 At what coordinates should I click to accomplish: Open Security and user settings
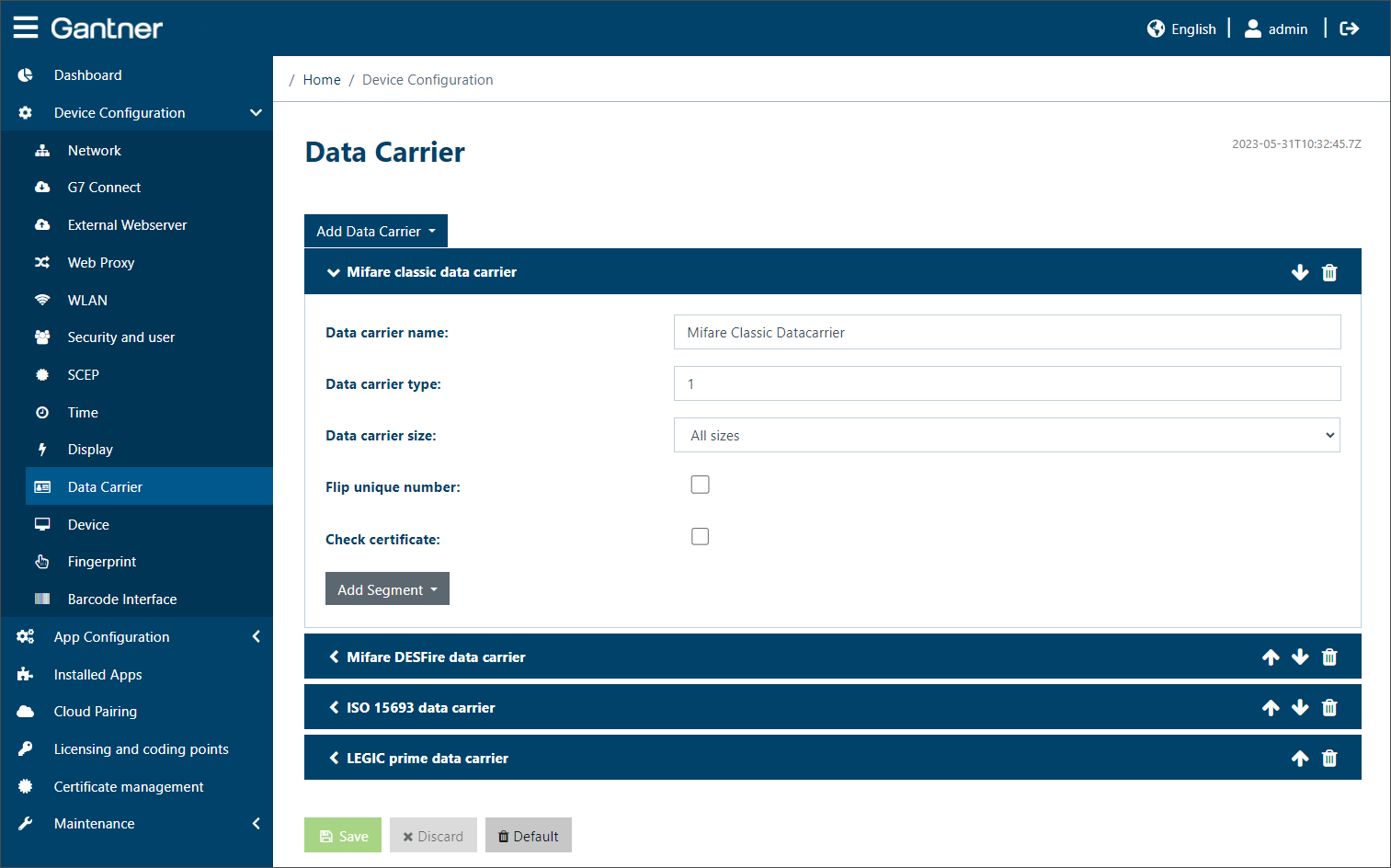[x=120, y=337]
